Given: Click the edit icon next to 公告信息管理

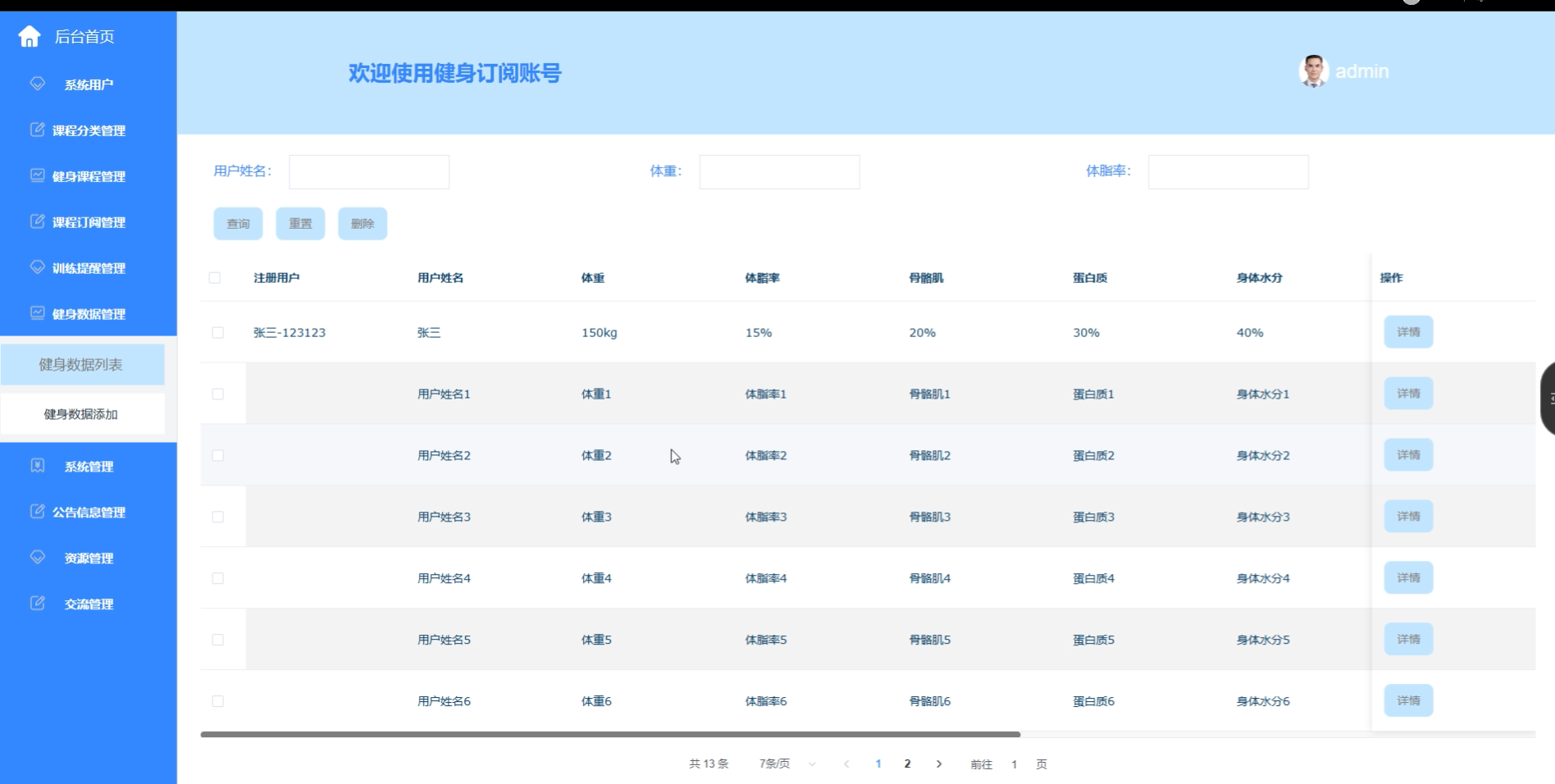Looking at the screenshot, I should [38, 512].
